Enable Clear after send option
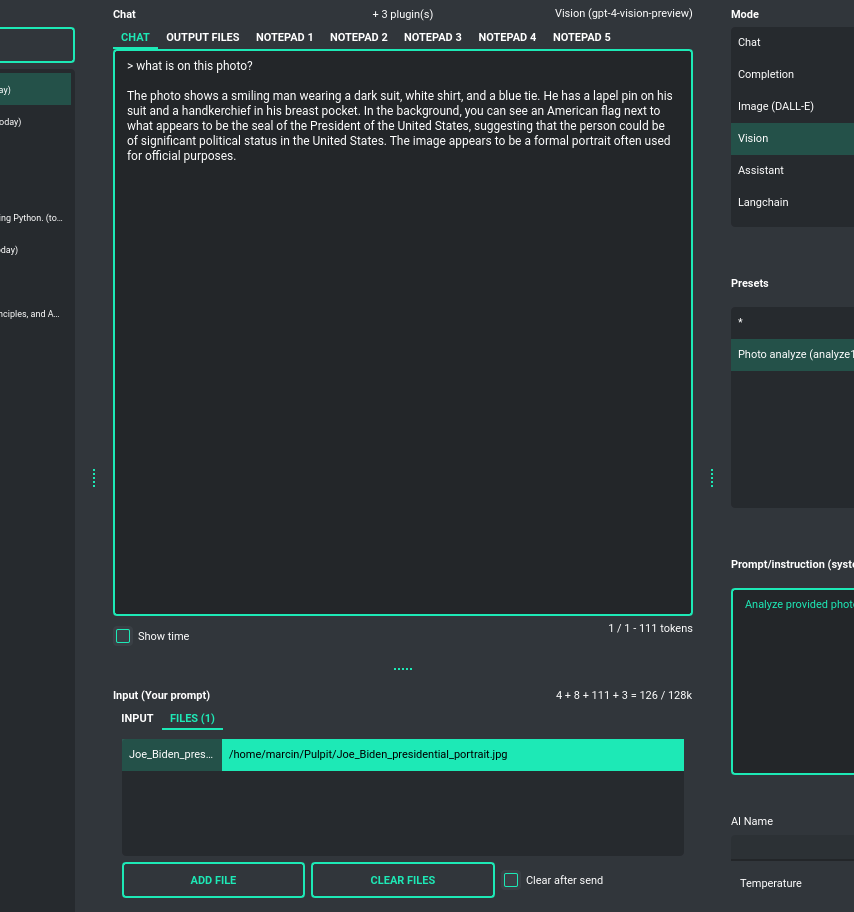Viewport: 854px width, 912px height. pyautogui.click(x=511, y=880)
